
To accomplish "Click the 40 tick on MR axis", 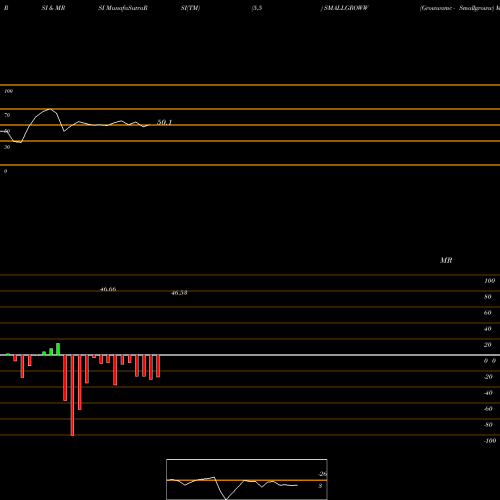I will 487,329.
